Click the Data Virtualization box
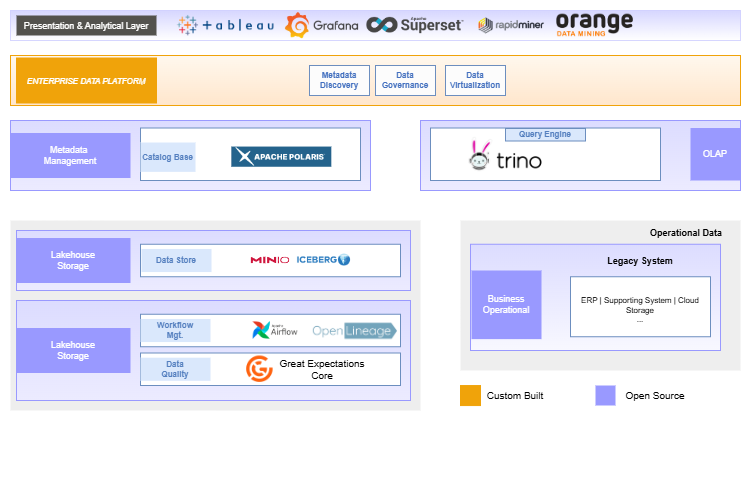This screenshot has height=485, width=750. (474, 81)
